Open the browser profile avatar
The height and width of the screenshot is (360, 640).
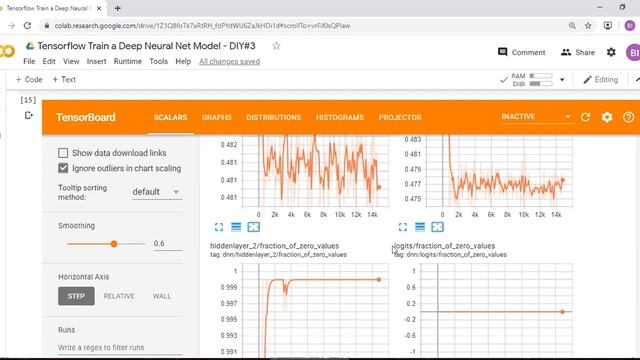(x=630, y=26)
